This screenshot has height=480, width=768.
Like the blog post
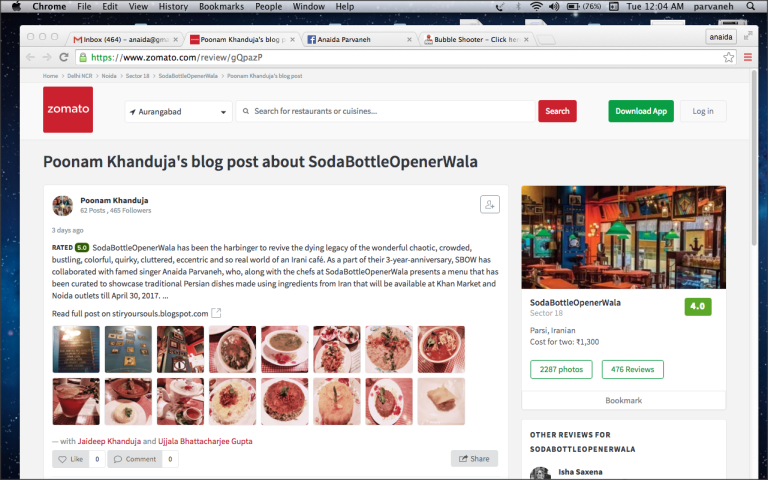pyautogui.click(x=71, y=459)
